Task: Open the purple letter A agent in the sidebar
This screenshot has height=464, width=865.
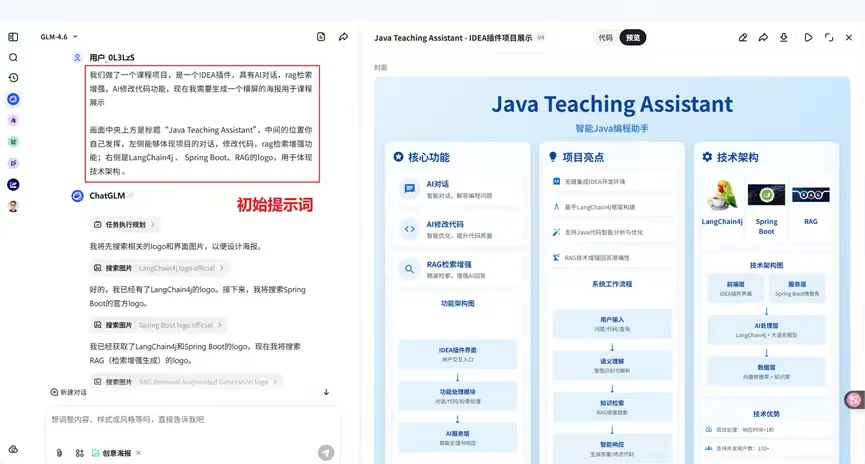Action: click(13, 120)
